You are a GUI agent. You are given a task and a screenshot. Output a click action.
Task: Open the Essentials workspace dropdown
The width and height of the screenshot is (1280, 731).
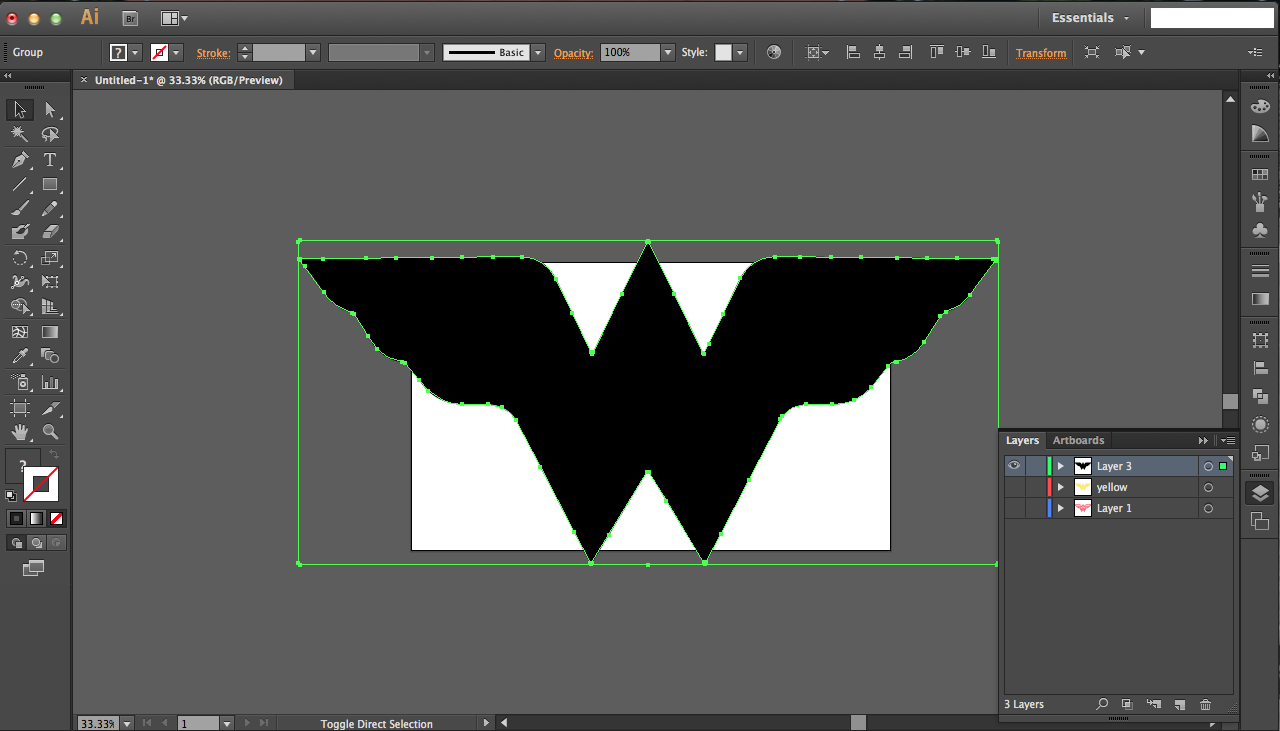point(1090,18)
